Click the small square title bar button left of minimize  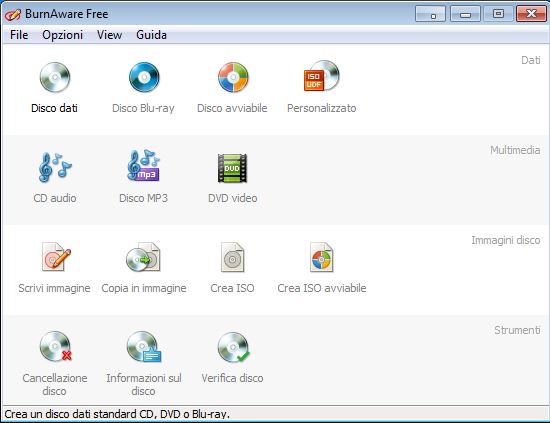pyautogui.click(x=430, y=14)
